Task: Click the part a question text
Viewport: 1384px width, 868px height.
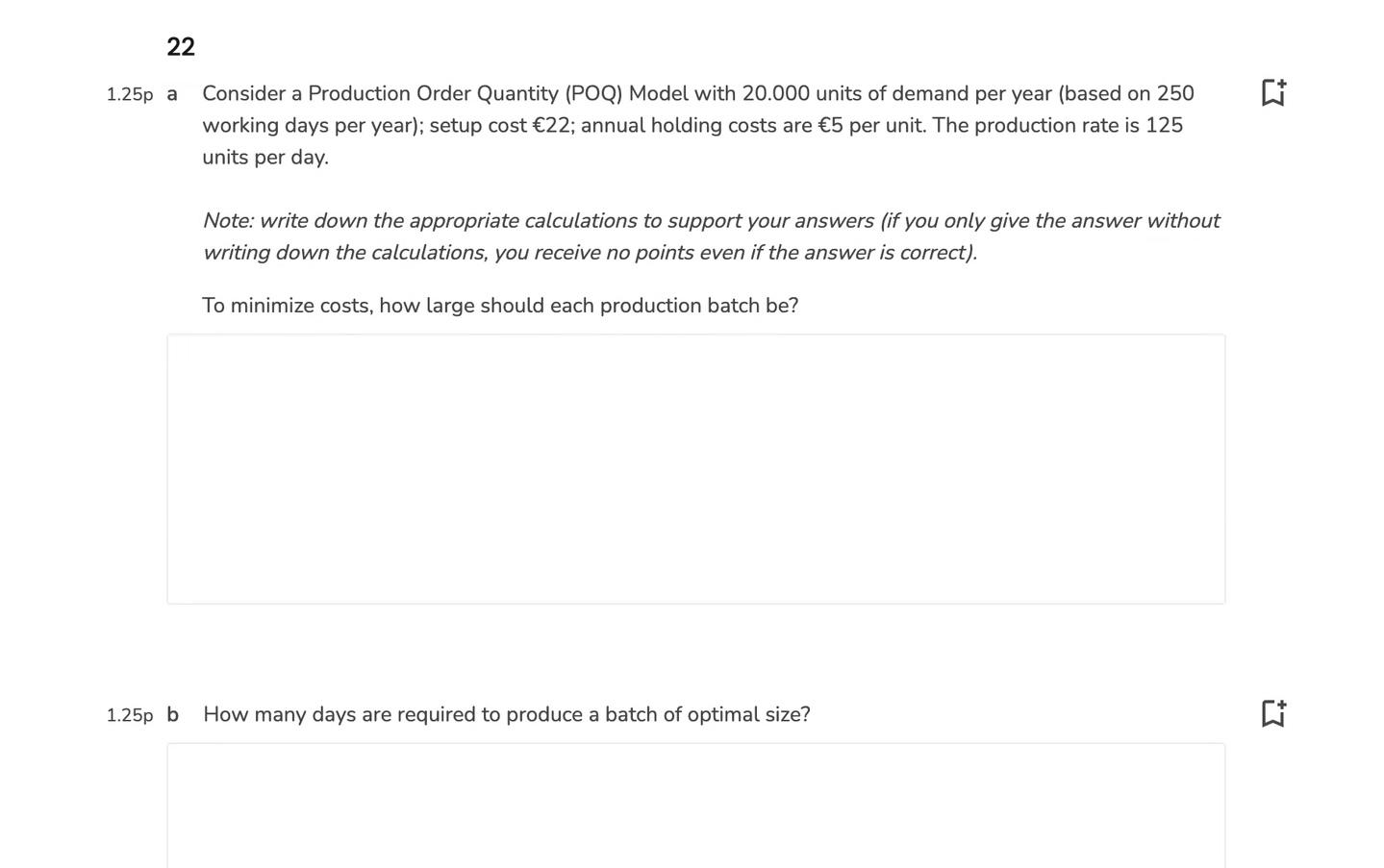Action: [692, 125]
